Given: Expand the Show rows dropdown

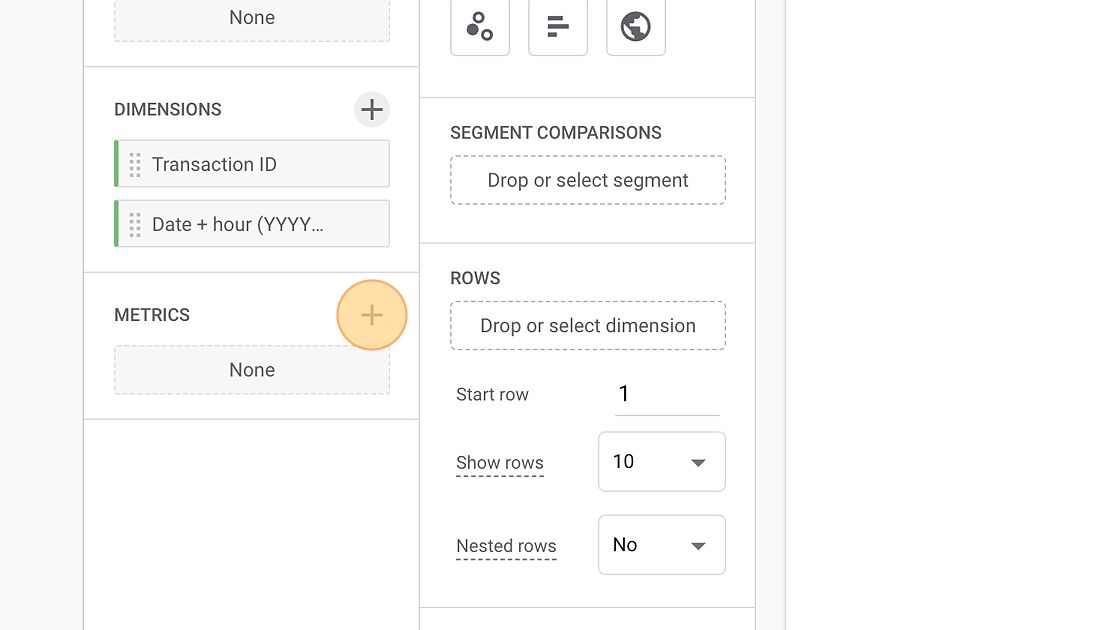Looking at the screenshot, I should pyautogui.click(x=662, y=462).
